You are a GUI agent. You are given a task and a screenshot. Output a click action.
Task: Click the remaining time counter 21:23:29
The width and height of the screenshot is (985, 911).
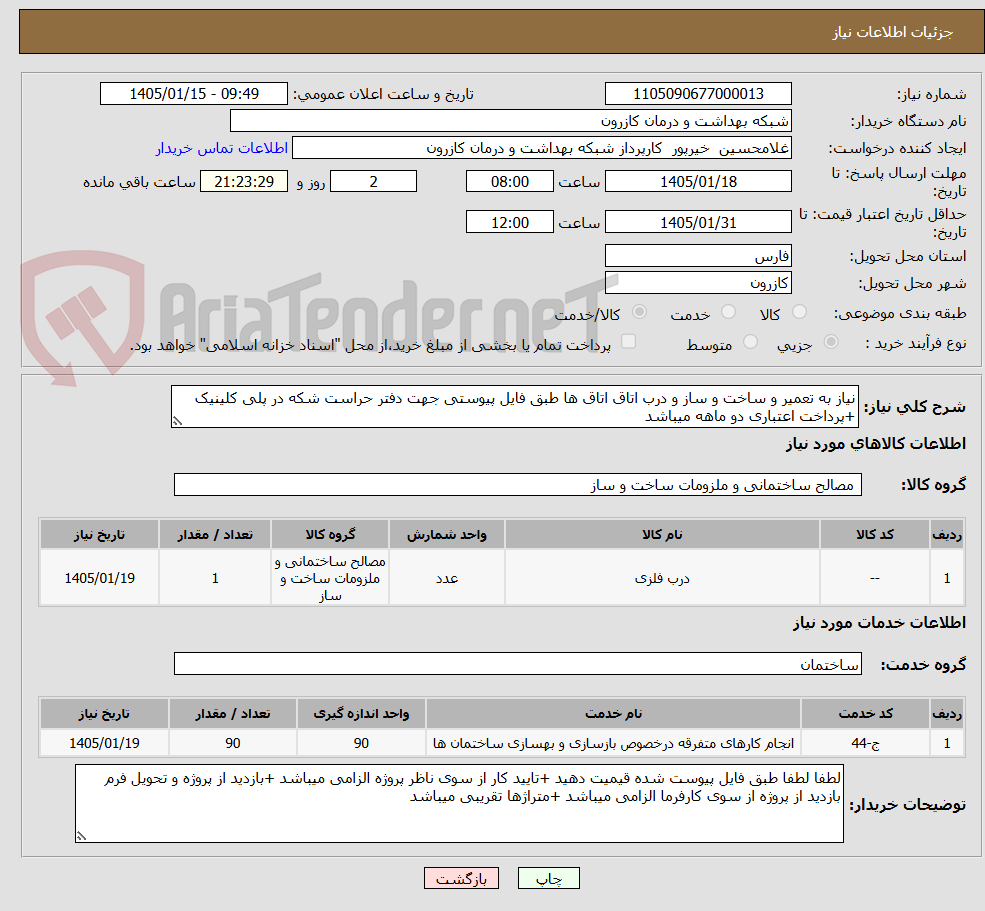(x=244, y=182)
